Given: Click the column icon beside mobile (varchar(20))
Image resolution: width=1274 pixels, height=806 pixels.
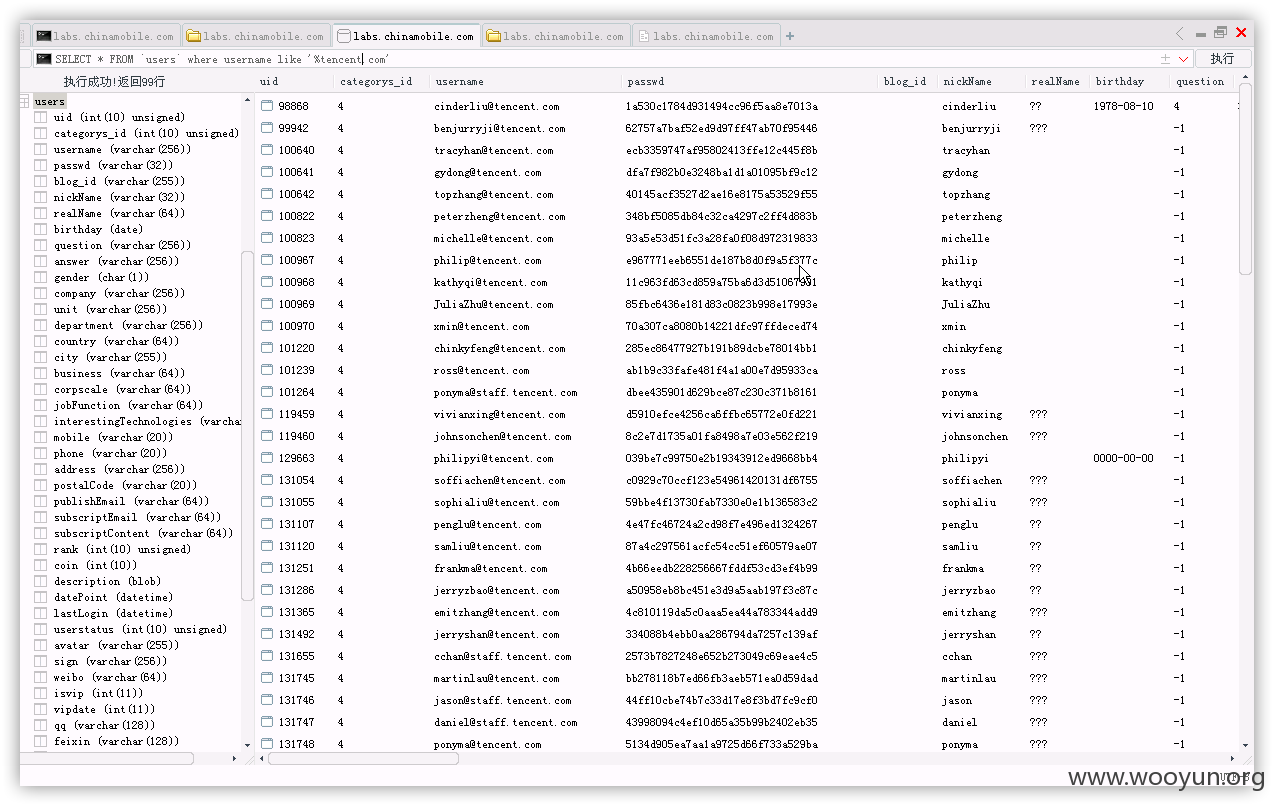Looking at the screenshot, I should 41,437.
